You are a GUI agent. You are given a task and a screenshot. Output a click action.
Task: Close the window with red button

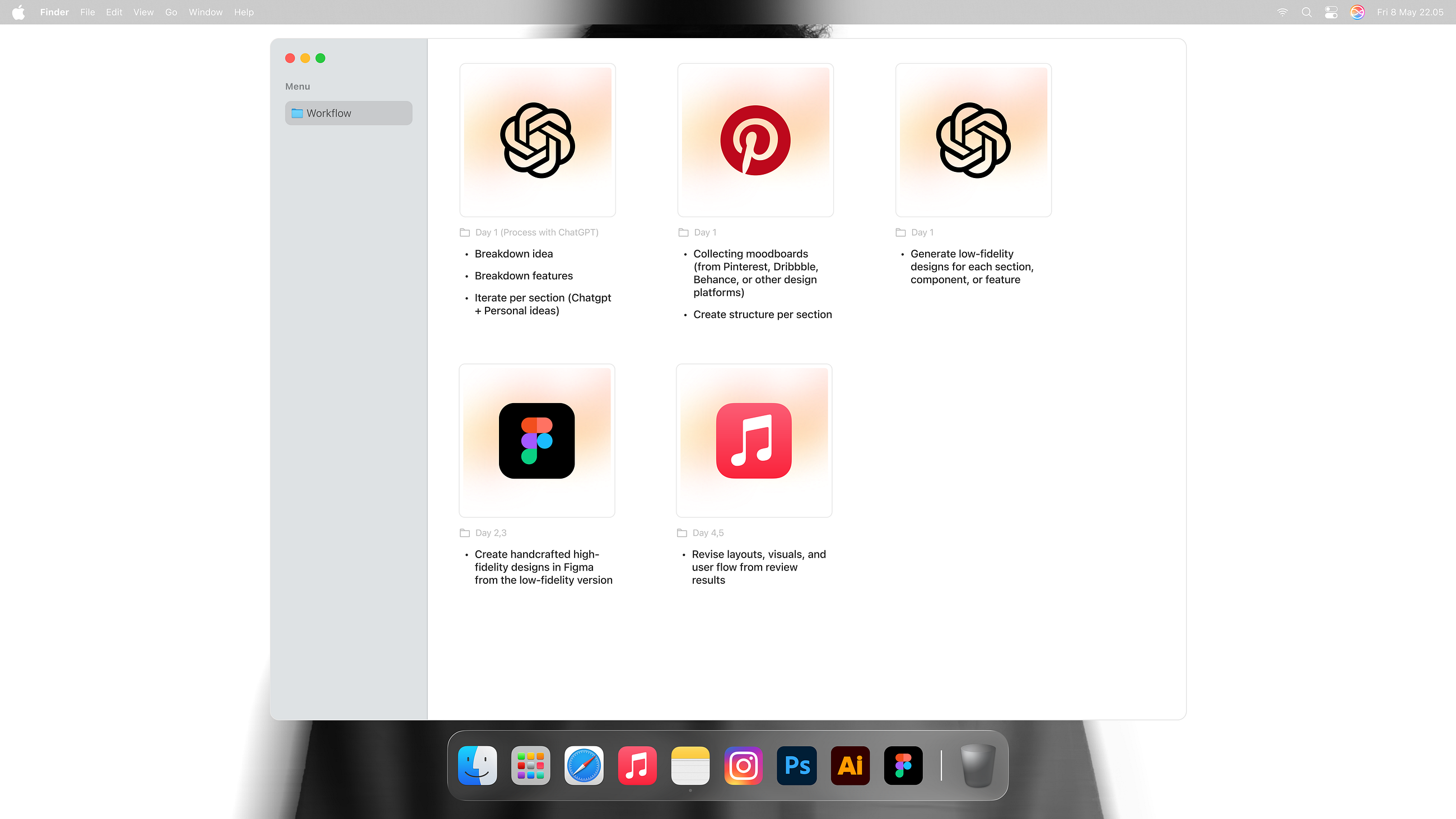(290, 58)
